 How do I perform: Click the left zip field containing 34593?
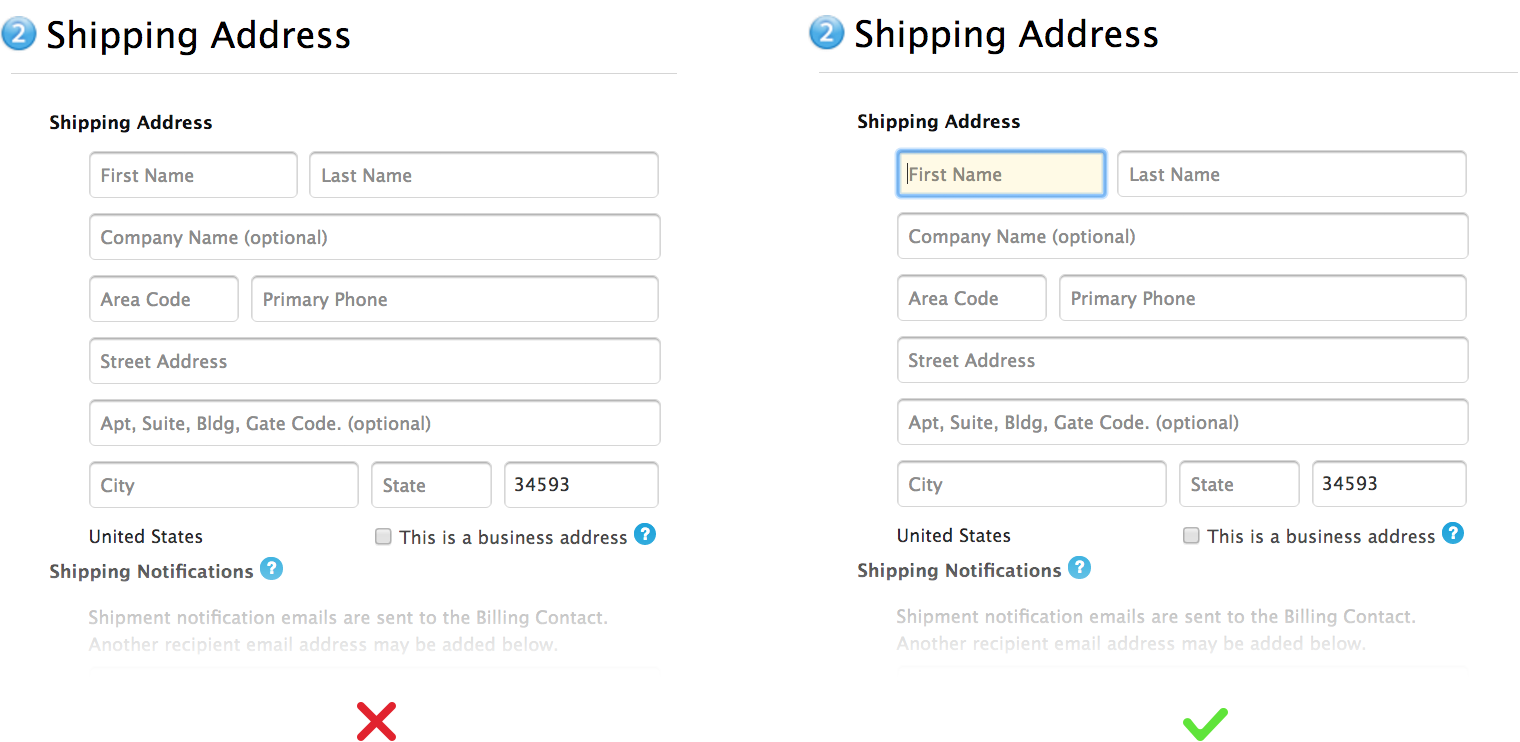[x=581, y=485]
